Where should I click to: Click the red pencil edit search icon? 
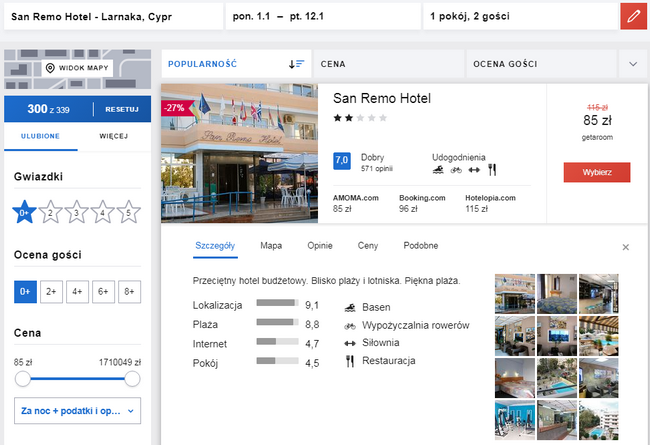(632, 17)
